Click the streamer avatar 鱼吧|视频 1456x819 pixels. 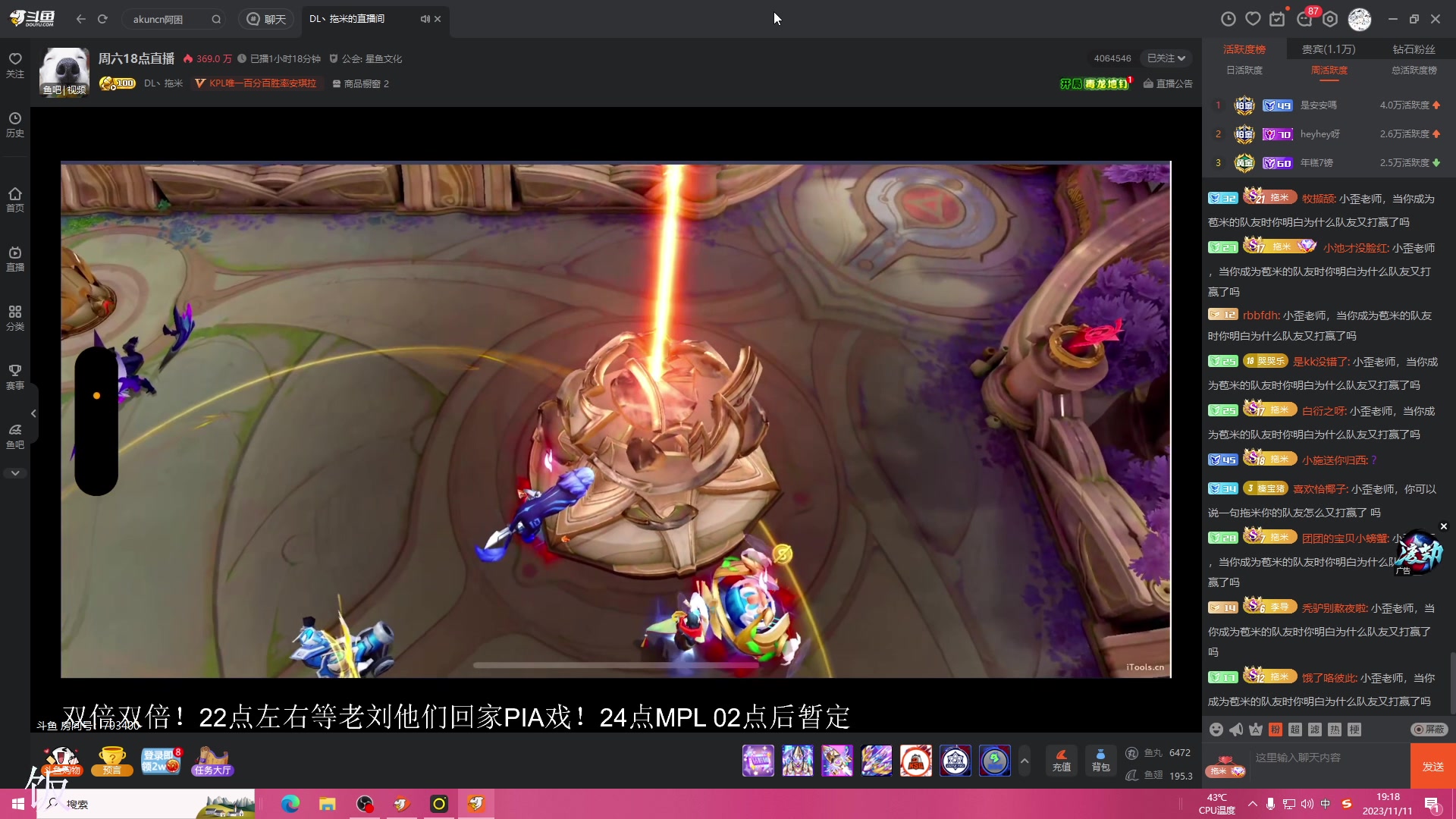(64, 72)
